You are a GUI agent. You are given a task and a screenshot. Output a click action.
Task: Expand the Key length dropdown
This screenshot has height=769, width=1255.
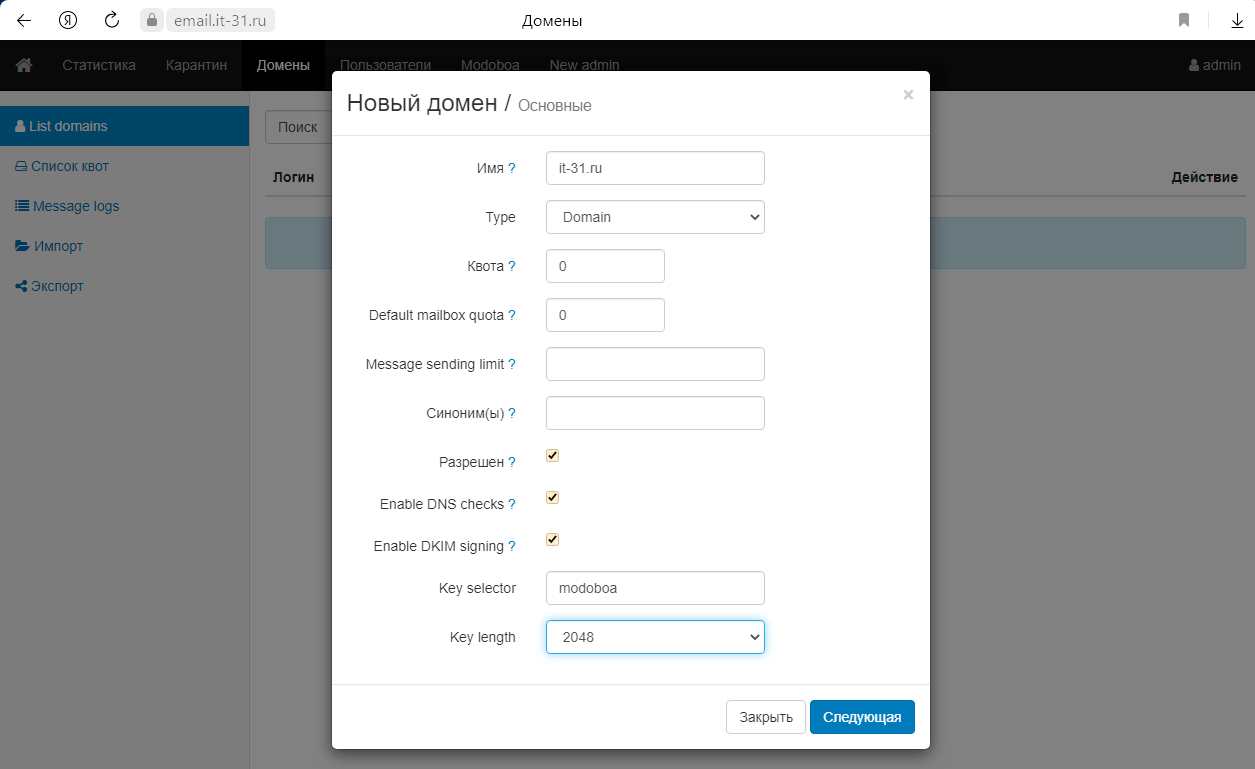[655, 637]
